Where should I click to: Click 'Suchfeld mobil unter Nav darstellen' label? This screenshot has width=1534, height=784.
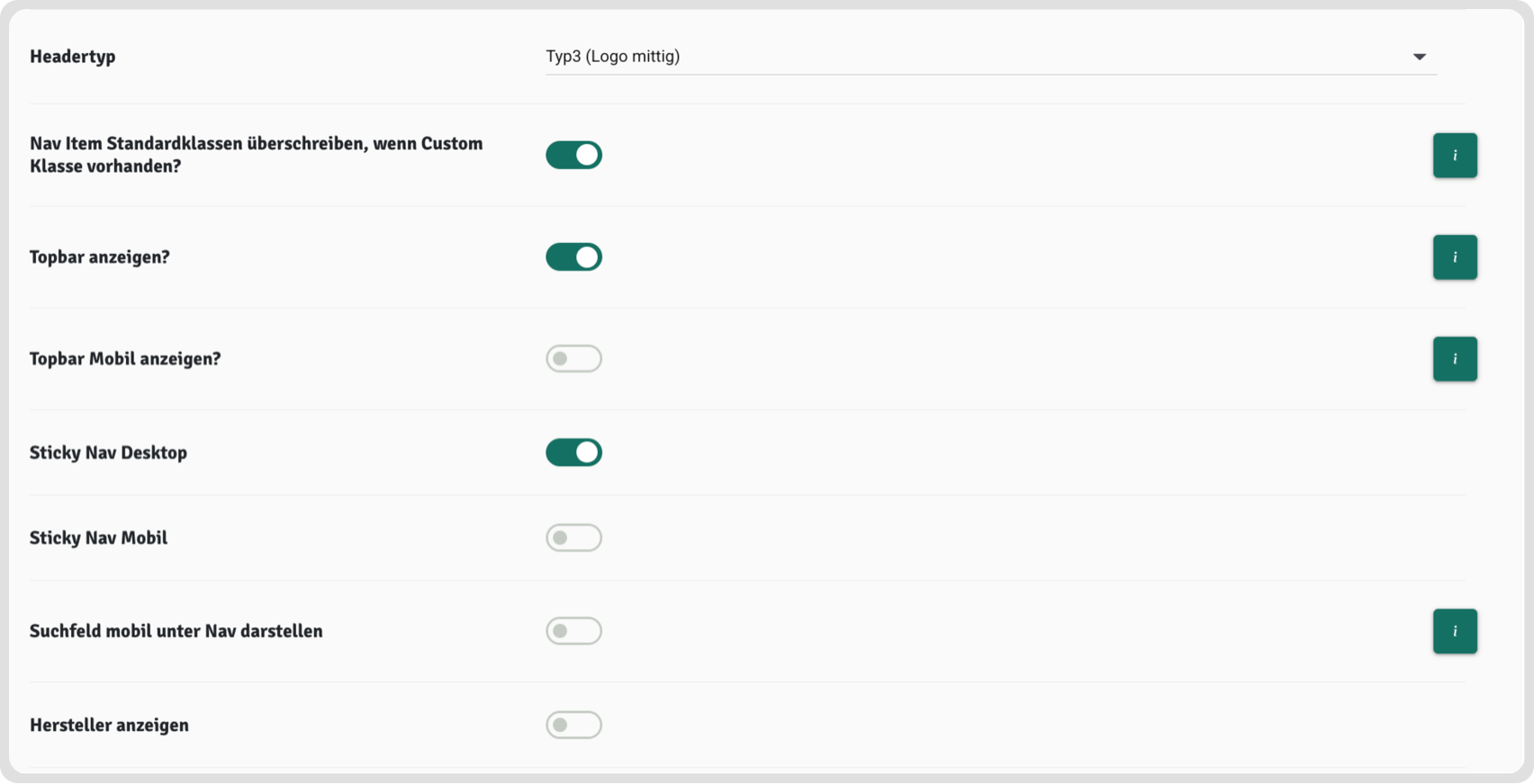[176, 632]
